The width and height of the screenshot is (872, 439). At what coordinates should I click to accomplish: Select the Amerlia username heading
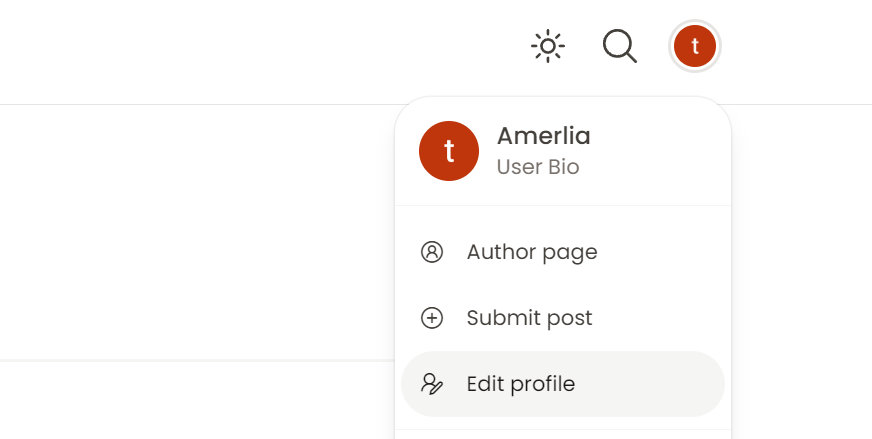pos(543,136)
